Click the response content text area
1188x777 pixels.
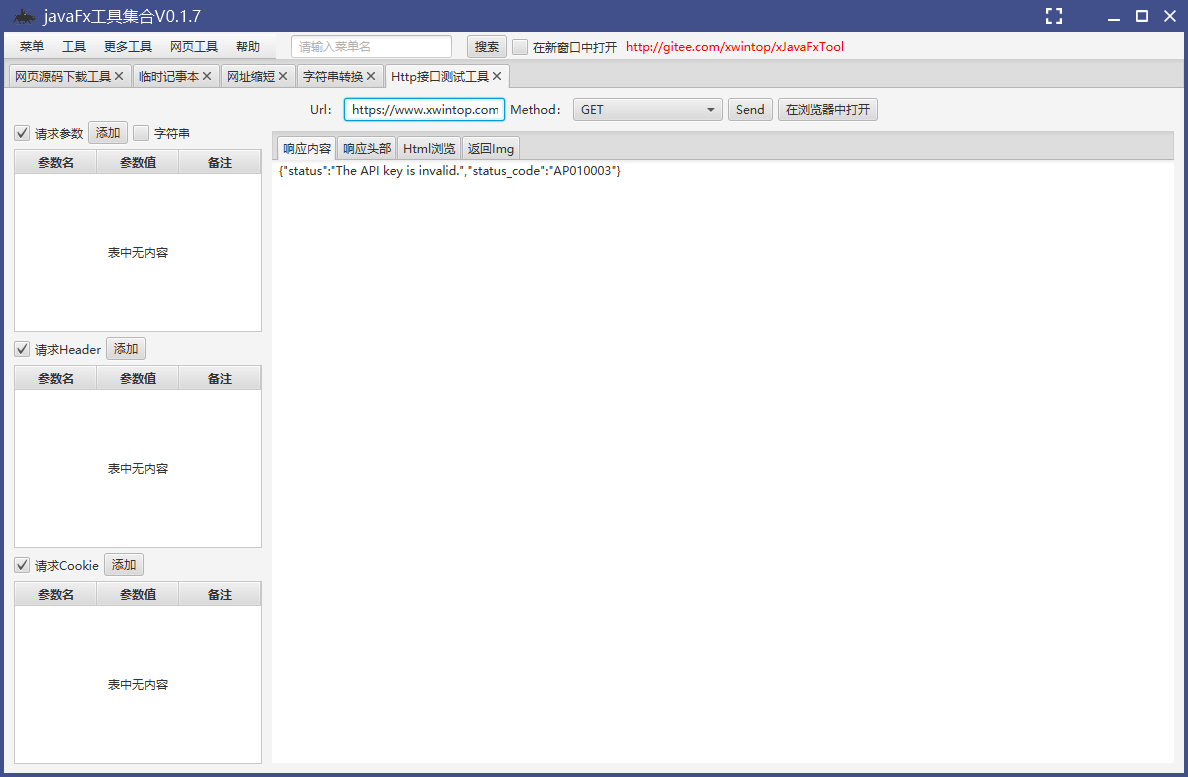[722, 461]
